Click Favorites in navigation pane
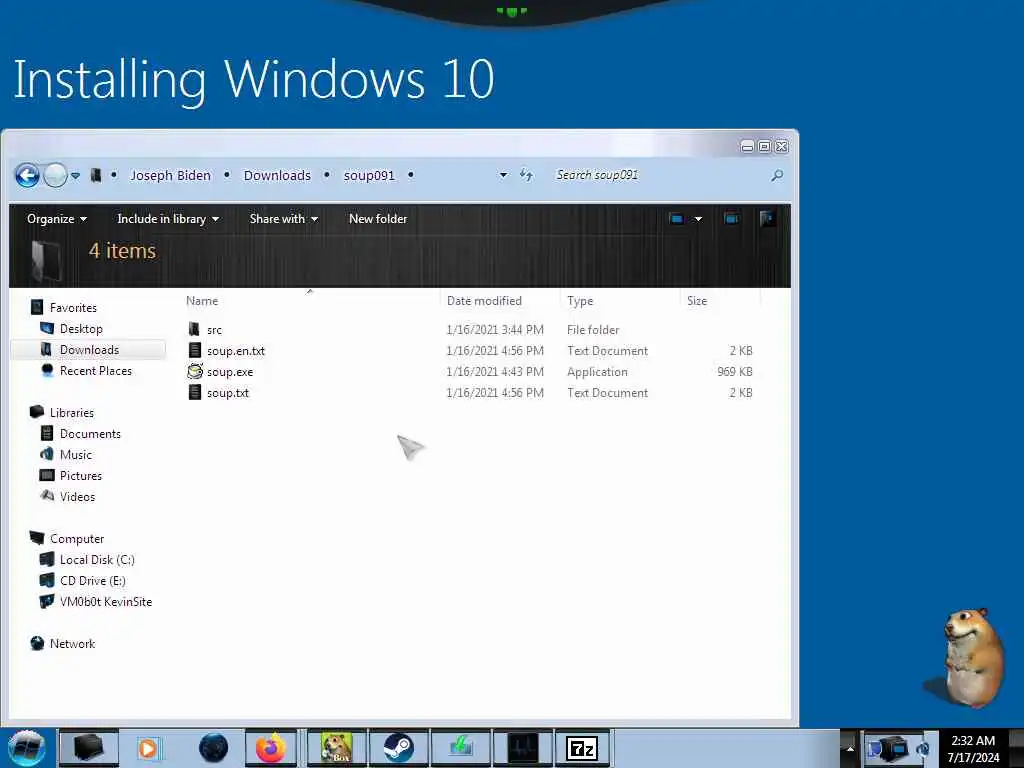This screenshot has height=768, width=1024. point(73,308)
